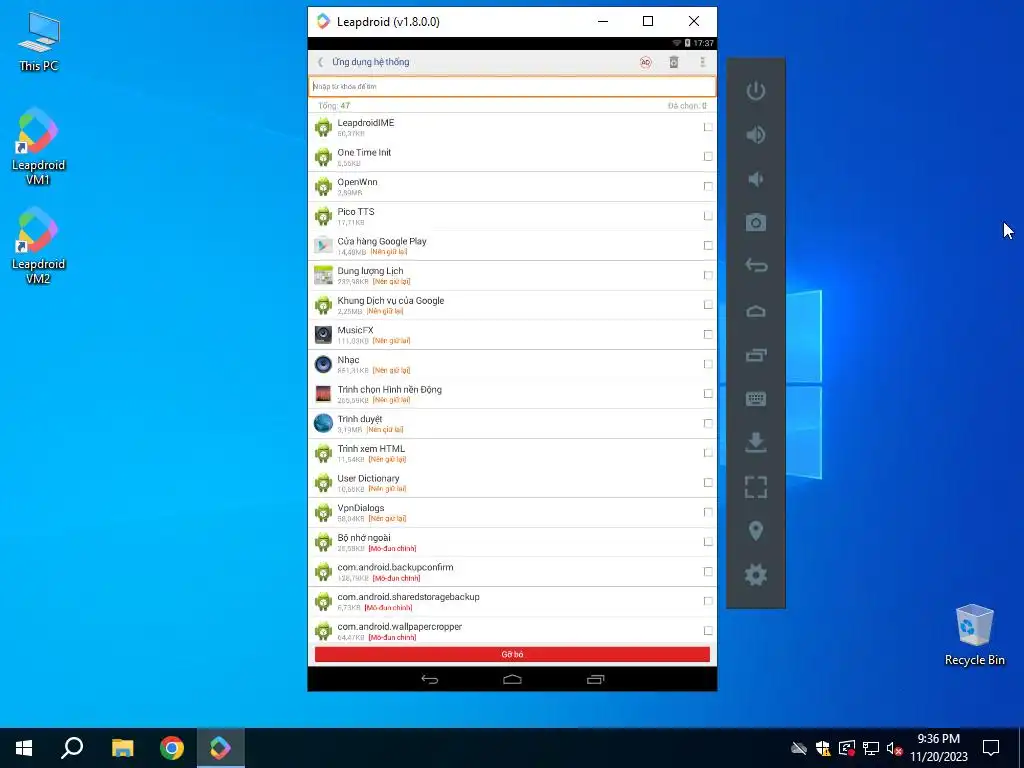Select the Trình xem HTML row
1024x768 pixels.
512,453
